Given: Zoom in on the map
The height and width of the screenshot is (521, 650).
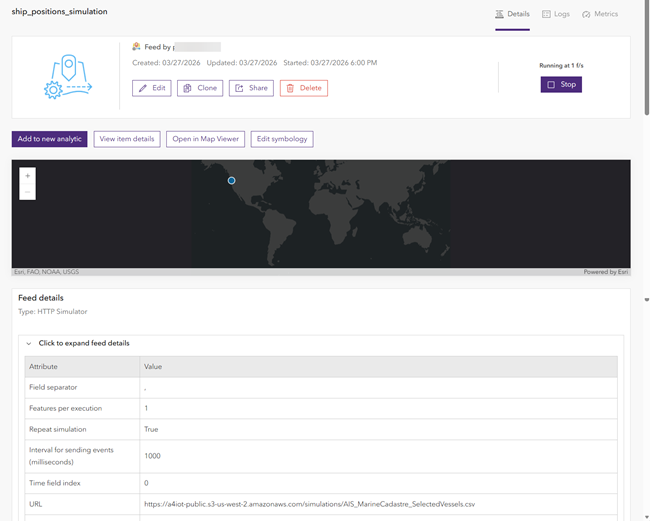Looking at the screenshot, I should 27,176.
